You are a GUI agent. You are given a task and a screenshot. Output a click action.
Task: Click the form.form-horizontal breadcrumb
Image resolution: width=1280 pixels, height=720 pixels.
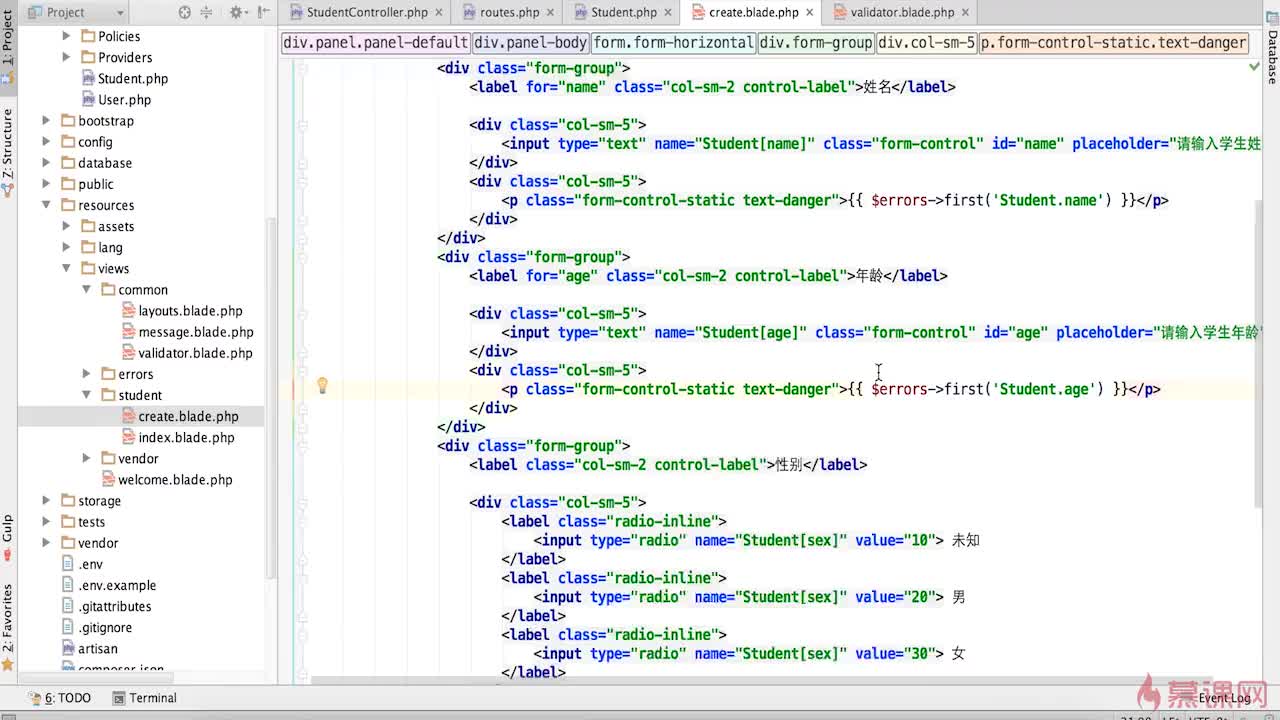(673, 43)
